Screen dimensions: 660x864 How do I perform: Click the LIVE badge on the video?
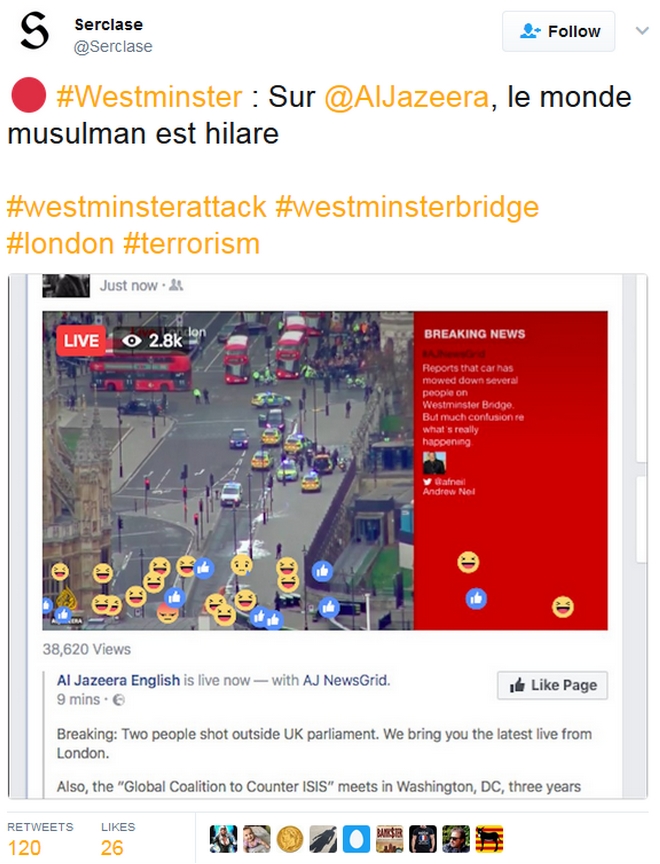tap(81, 341)
